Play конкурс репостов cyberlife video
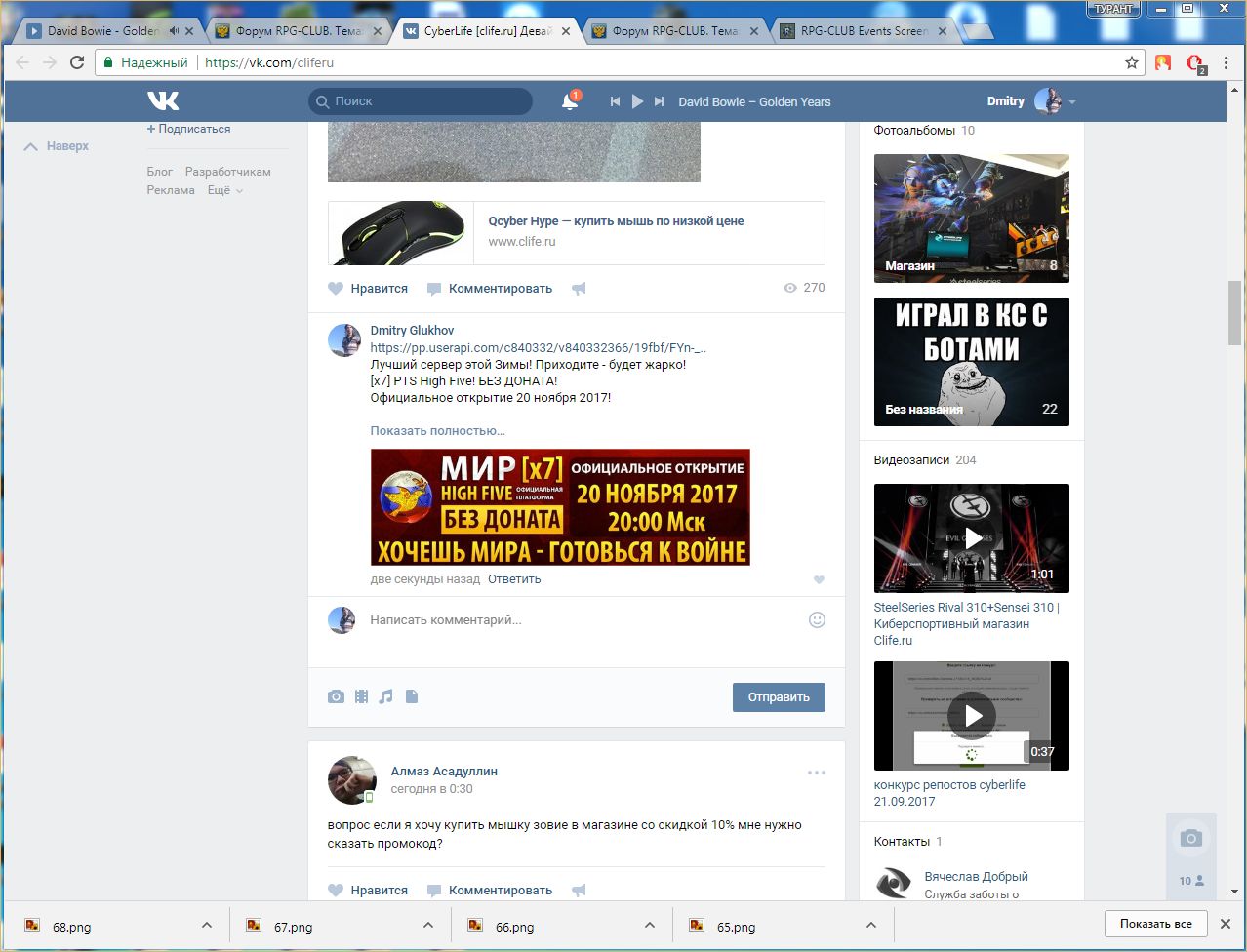The height and width of the screenshot is (952, 1247). tap(972, 716)
